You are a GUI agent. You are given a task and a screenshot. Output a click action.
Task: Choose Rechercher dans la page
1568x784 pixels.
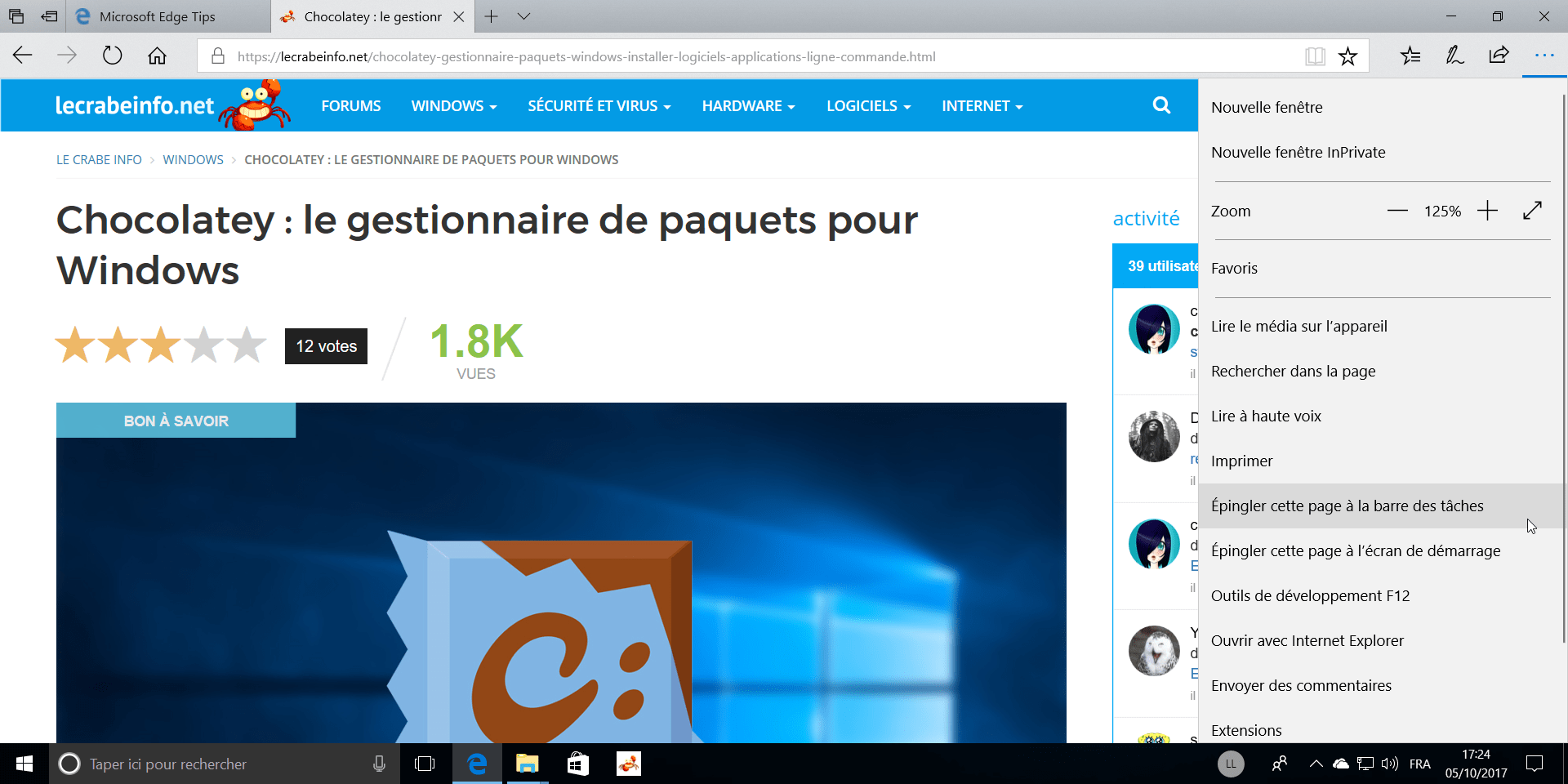coord(1381,371)
